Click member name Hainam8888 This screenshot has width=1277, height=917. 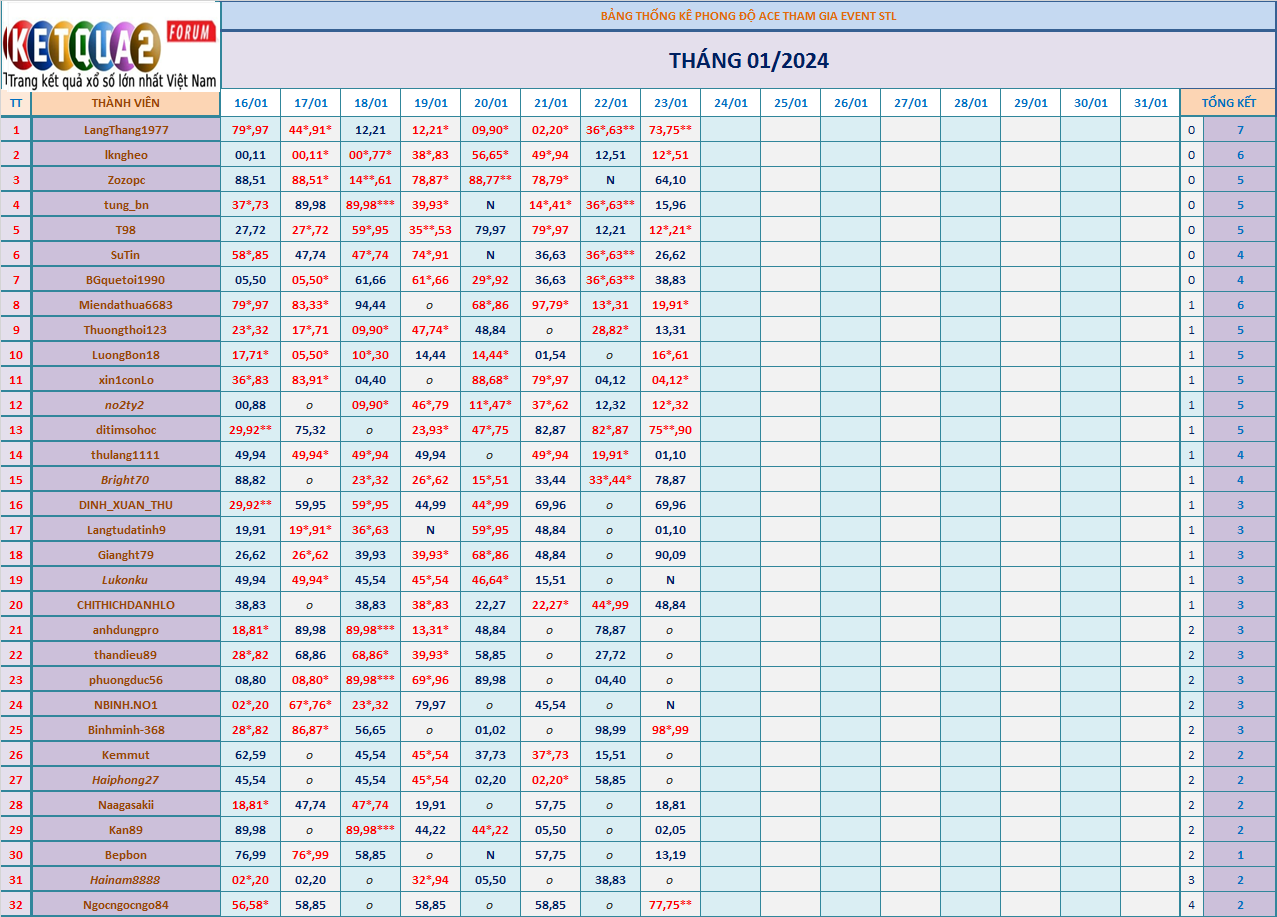pos(126,880)
